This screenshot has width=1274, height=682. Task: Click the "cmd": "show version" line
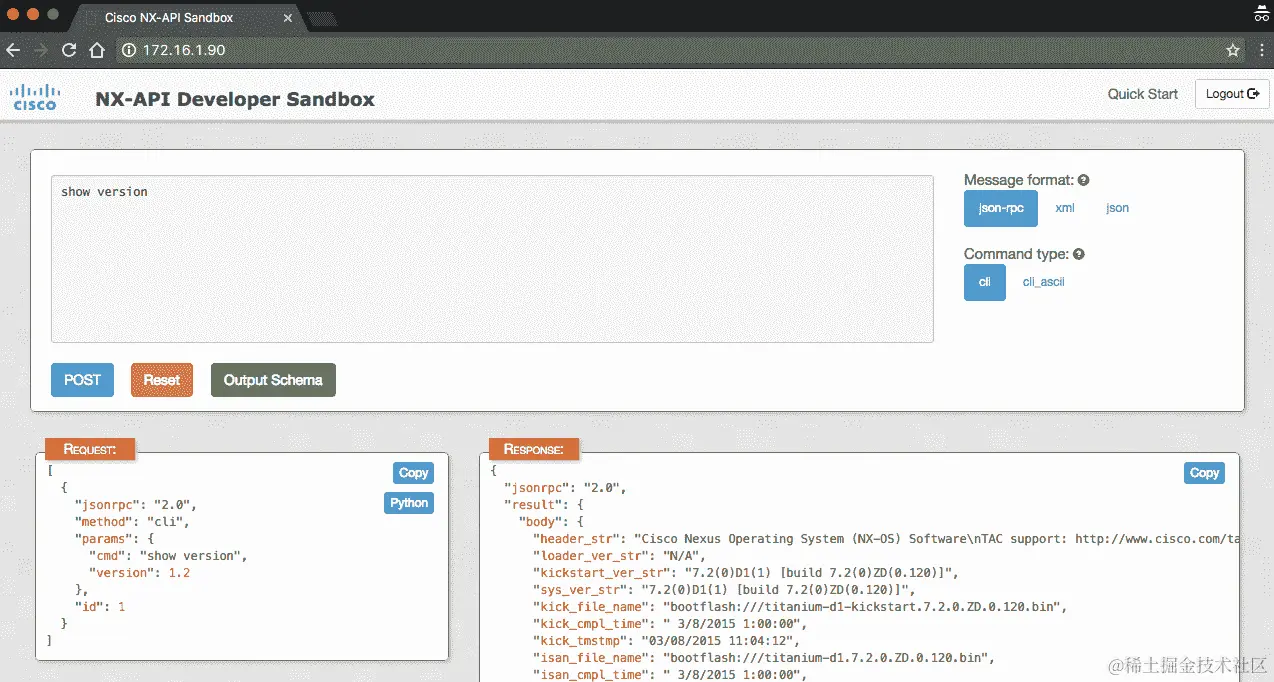tap(167, 555)
